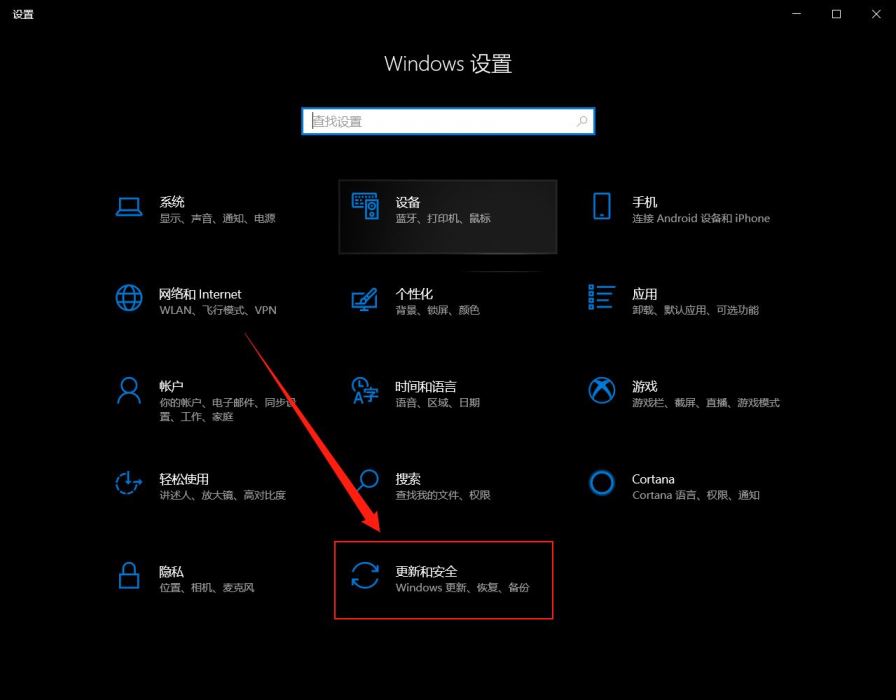The image size is (896, 700).
Task: Open the Cortana title
Action: 653,479
